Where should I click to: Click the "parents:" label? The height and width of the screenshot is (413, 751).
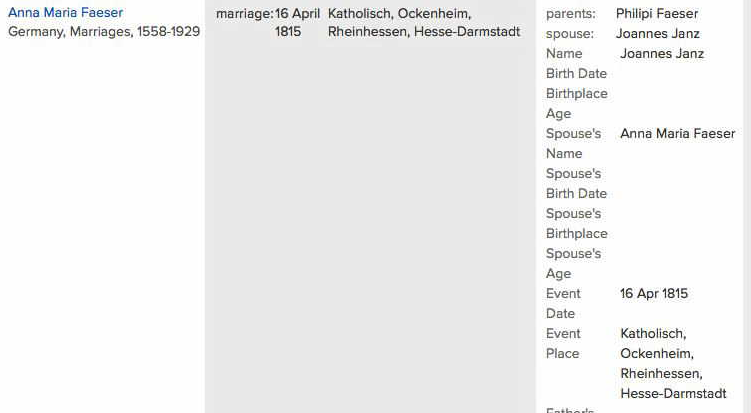click(x=570, y=14)
